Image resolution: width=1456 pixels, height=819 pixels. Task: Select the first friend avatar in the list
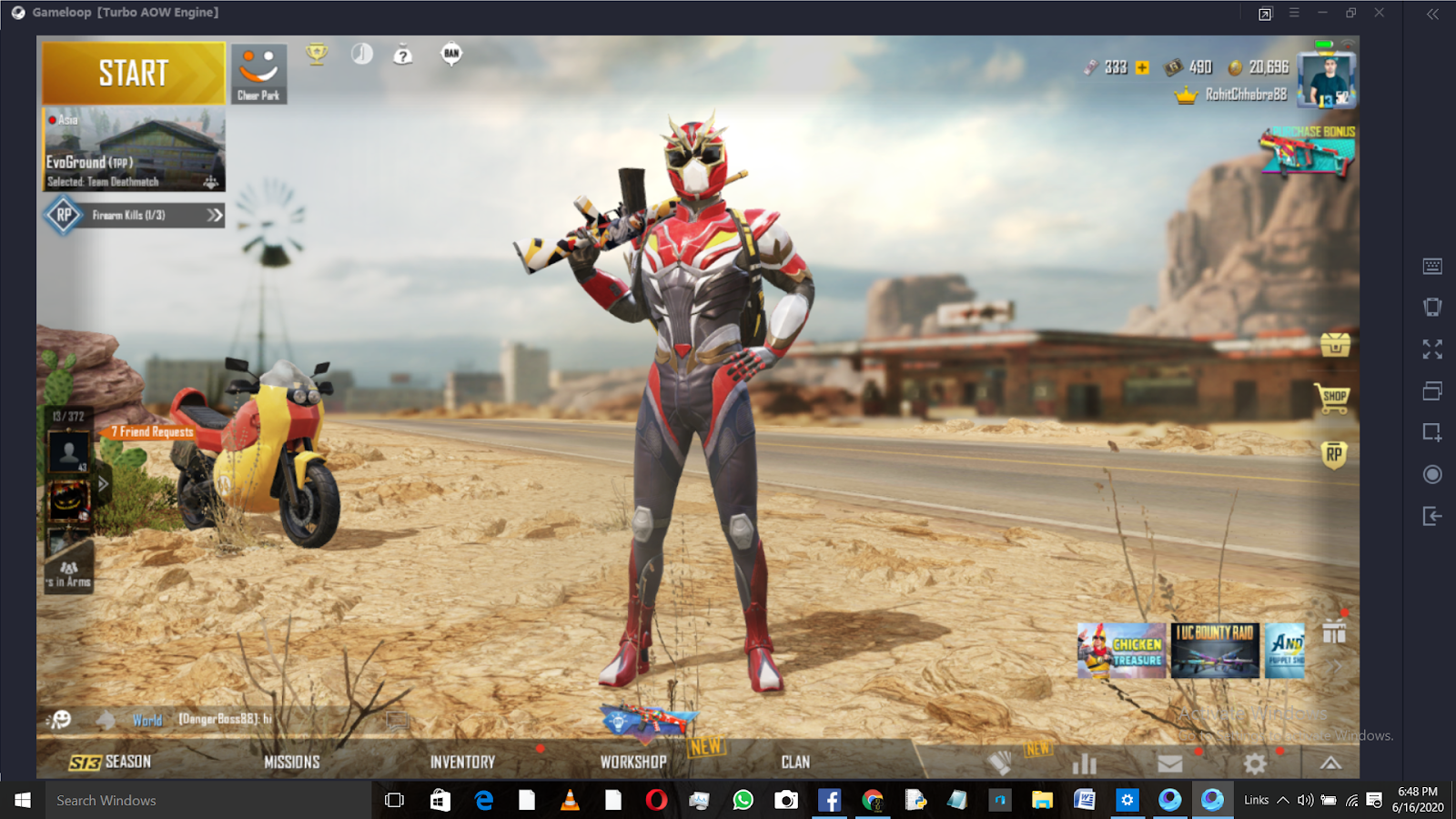coord(68,451)
